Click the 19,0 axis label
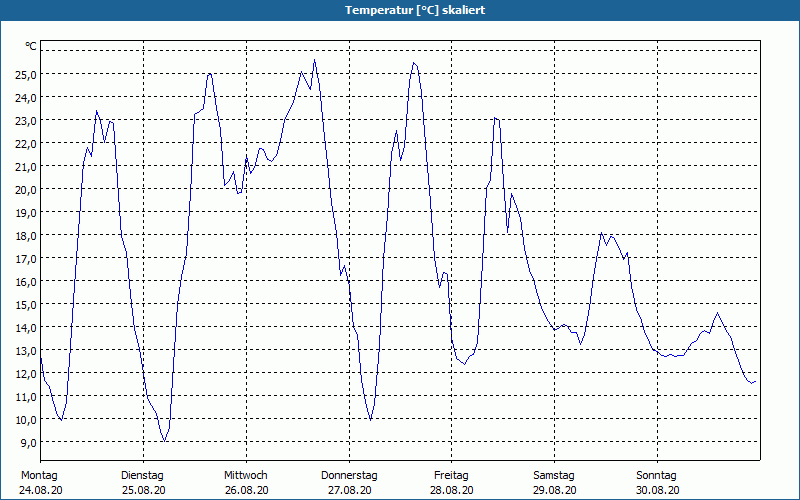This screenshot has width=800, height=500. tap(25, 212)
